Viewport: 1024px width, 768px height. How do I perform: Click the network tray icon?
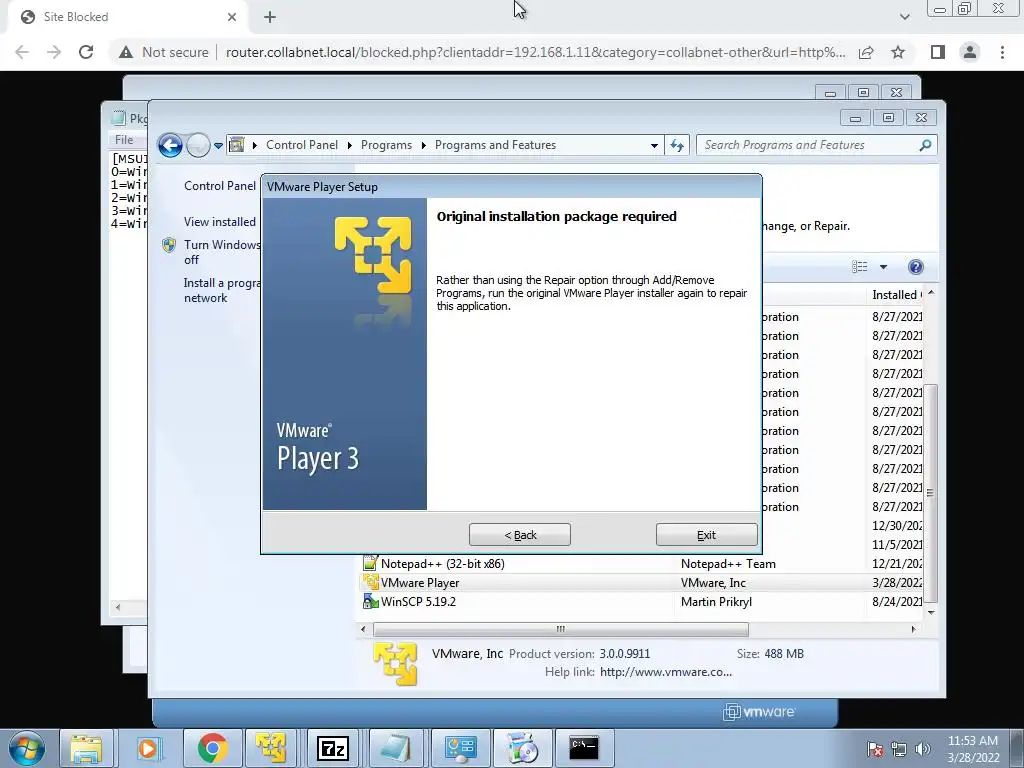click(x=899, y=748)
